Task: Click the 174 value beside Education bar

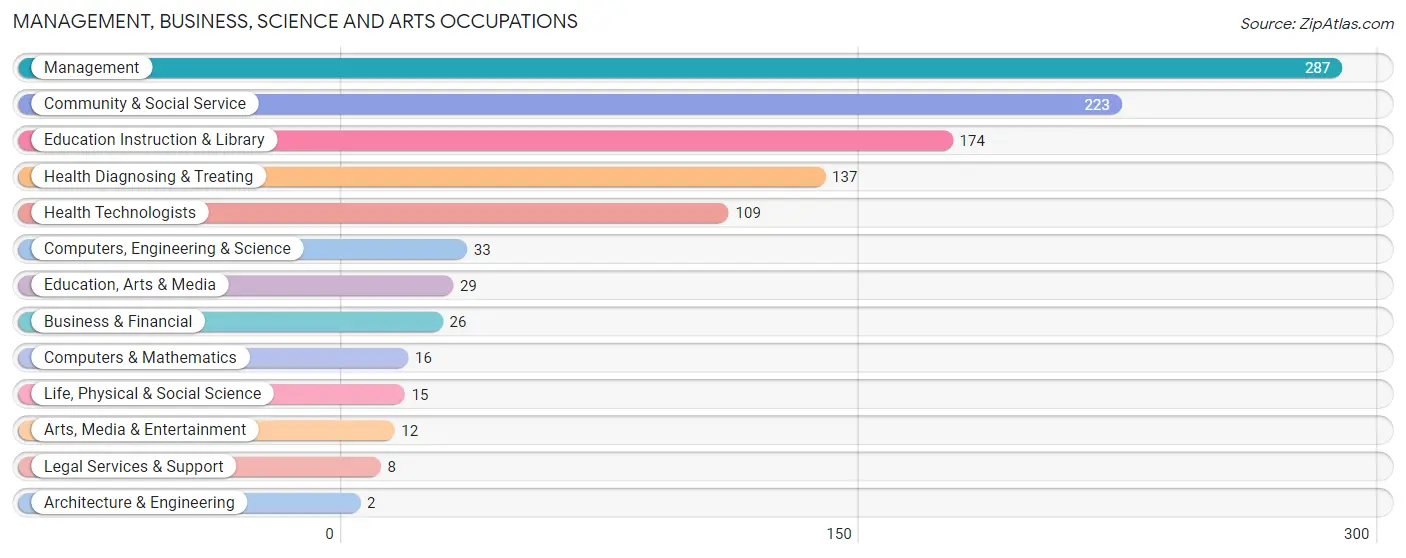Action: click(x=972, y=141)
